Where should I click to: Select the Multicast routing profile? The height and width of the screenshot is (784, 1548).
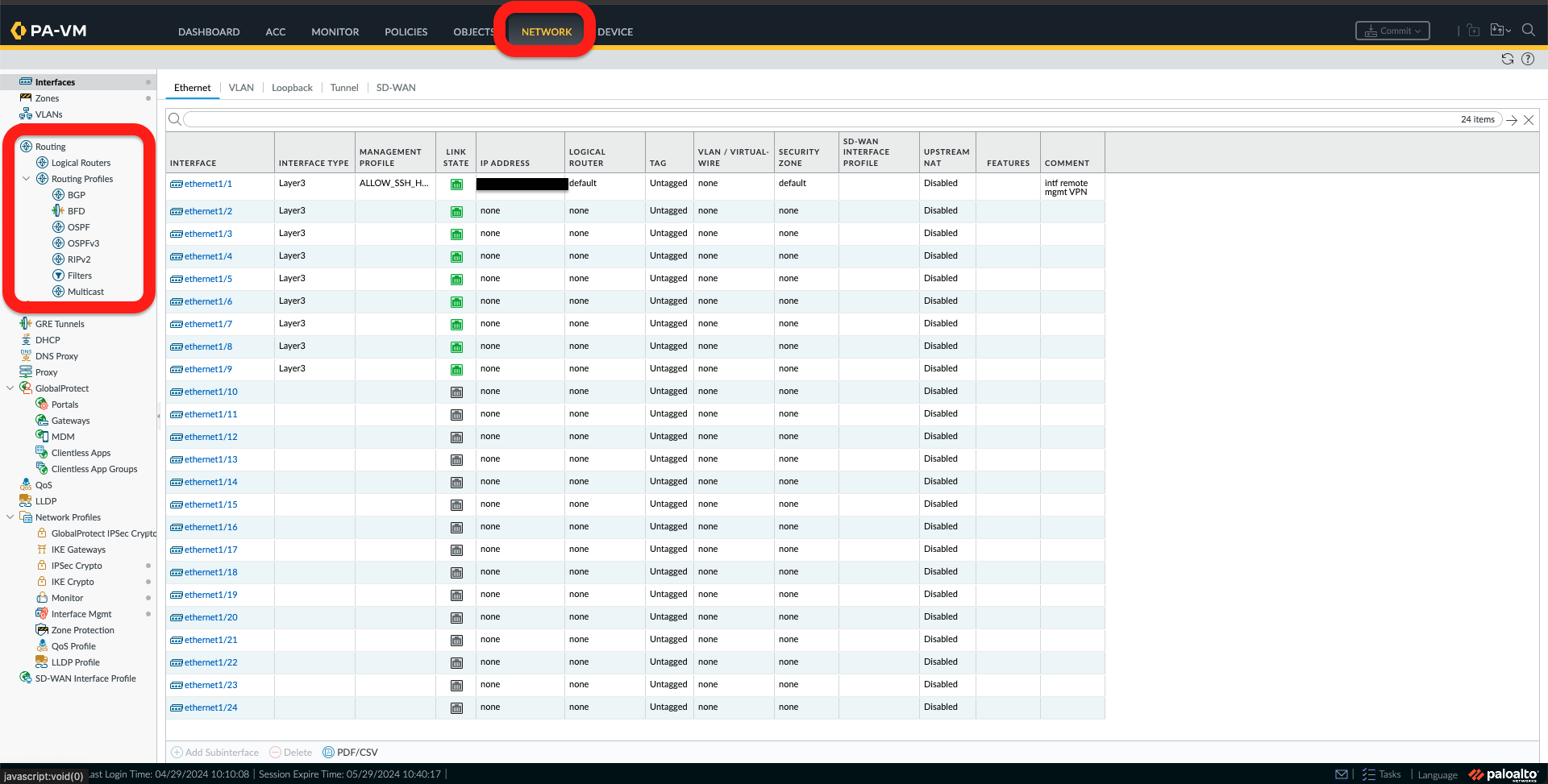click(85, 291)
